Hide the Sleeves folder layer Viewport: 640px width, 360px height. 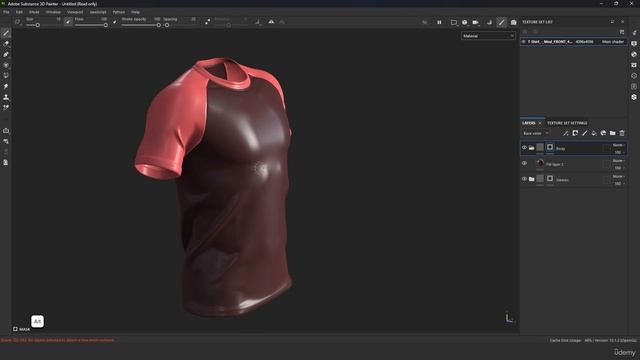pos(524,179)
